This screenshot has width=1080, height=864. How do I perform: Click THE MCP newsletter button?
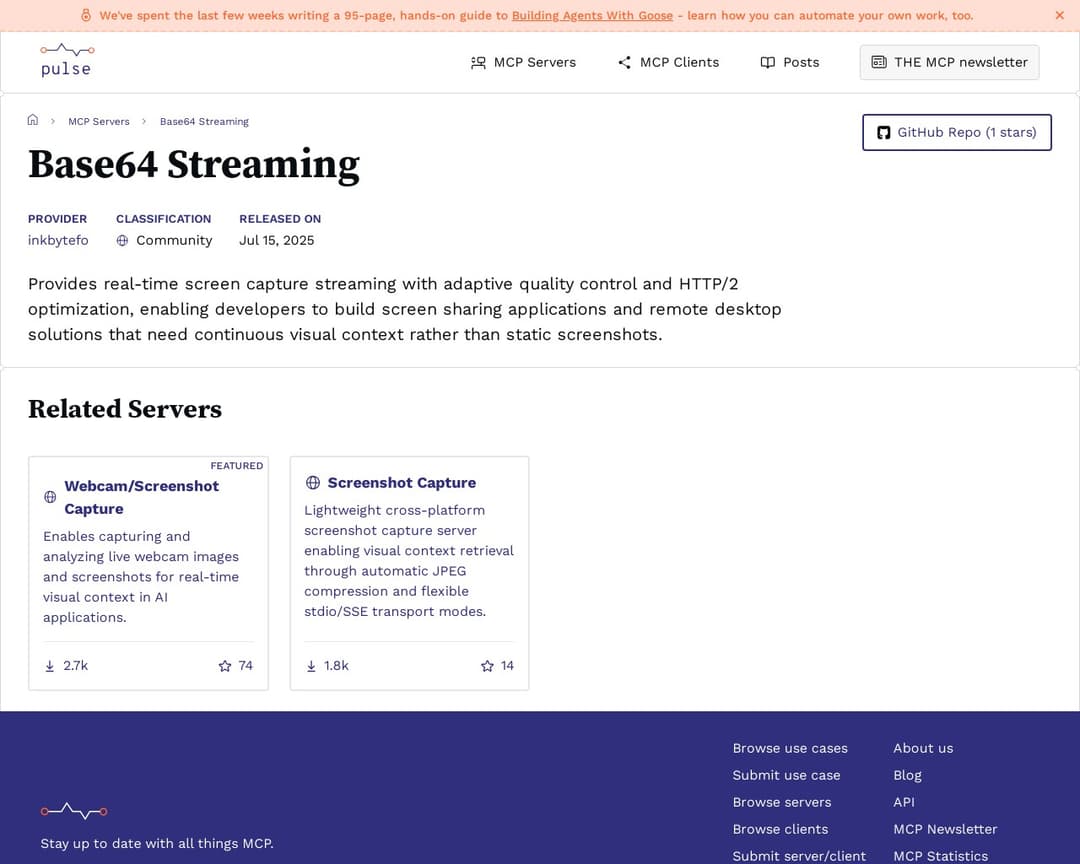click(x=949, y=62)
